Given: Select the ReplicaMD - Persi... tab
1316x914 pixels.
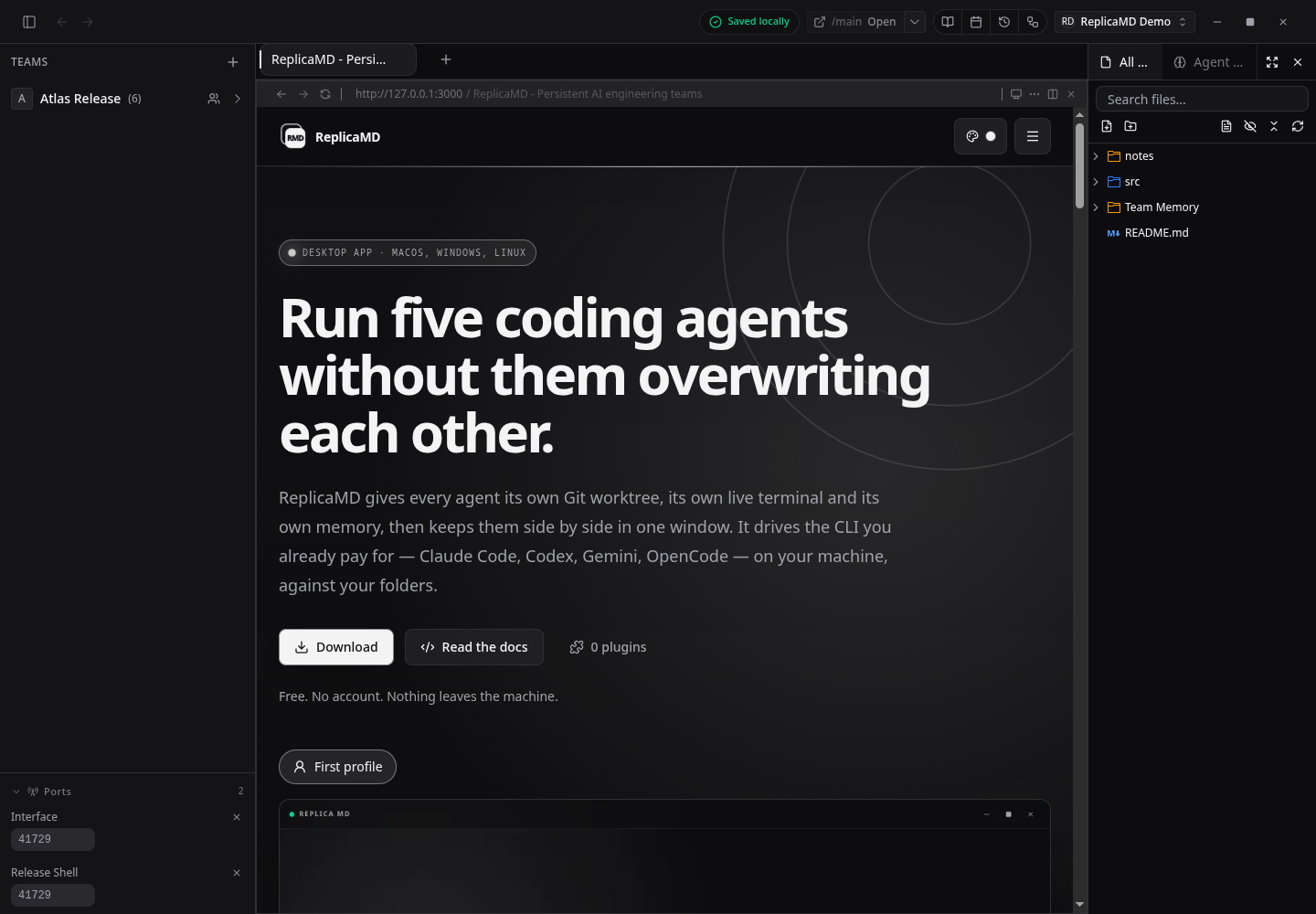Looking at the screenshot, I should click(337, 59).
